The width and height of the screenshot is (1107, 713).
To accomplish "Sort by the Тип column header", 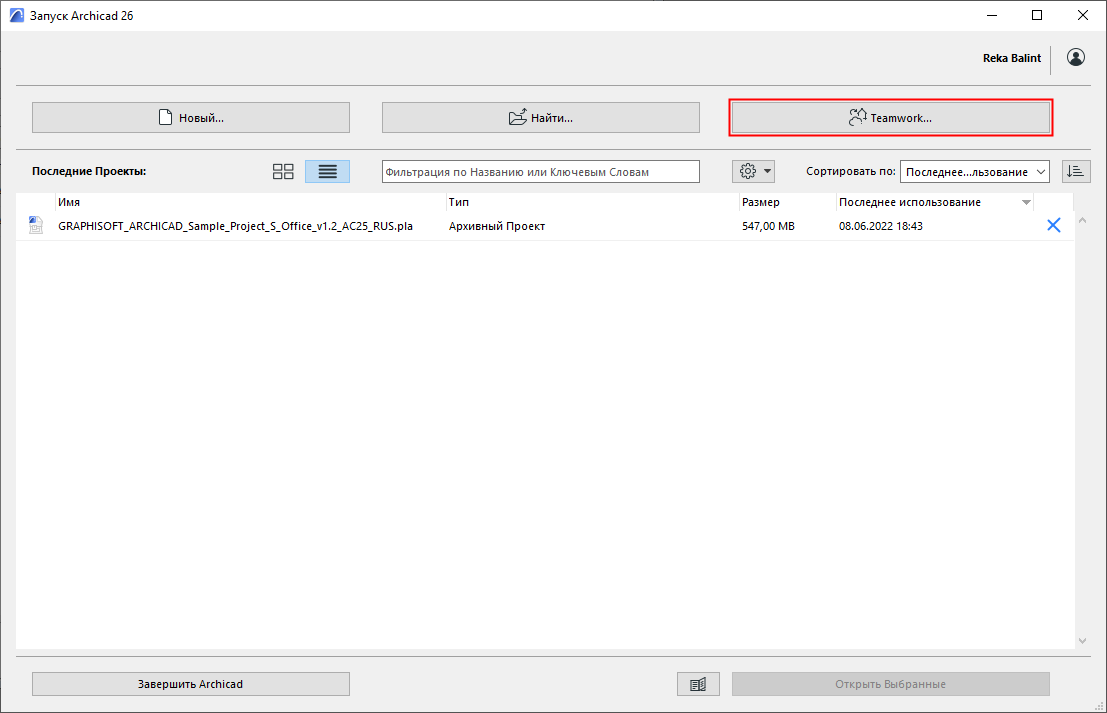I will [593, 202].
